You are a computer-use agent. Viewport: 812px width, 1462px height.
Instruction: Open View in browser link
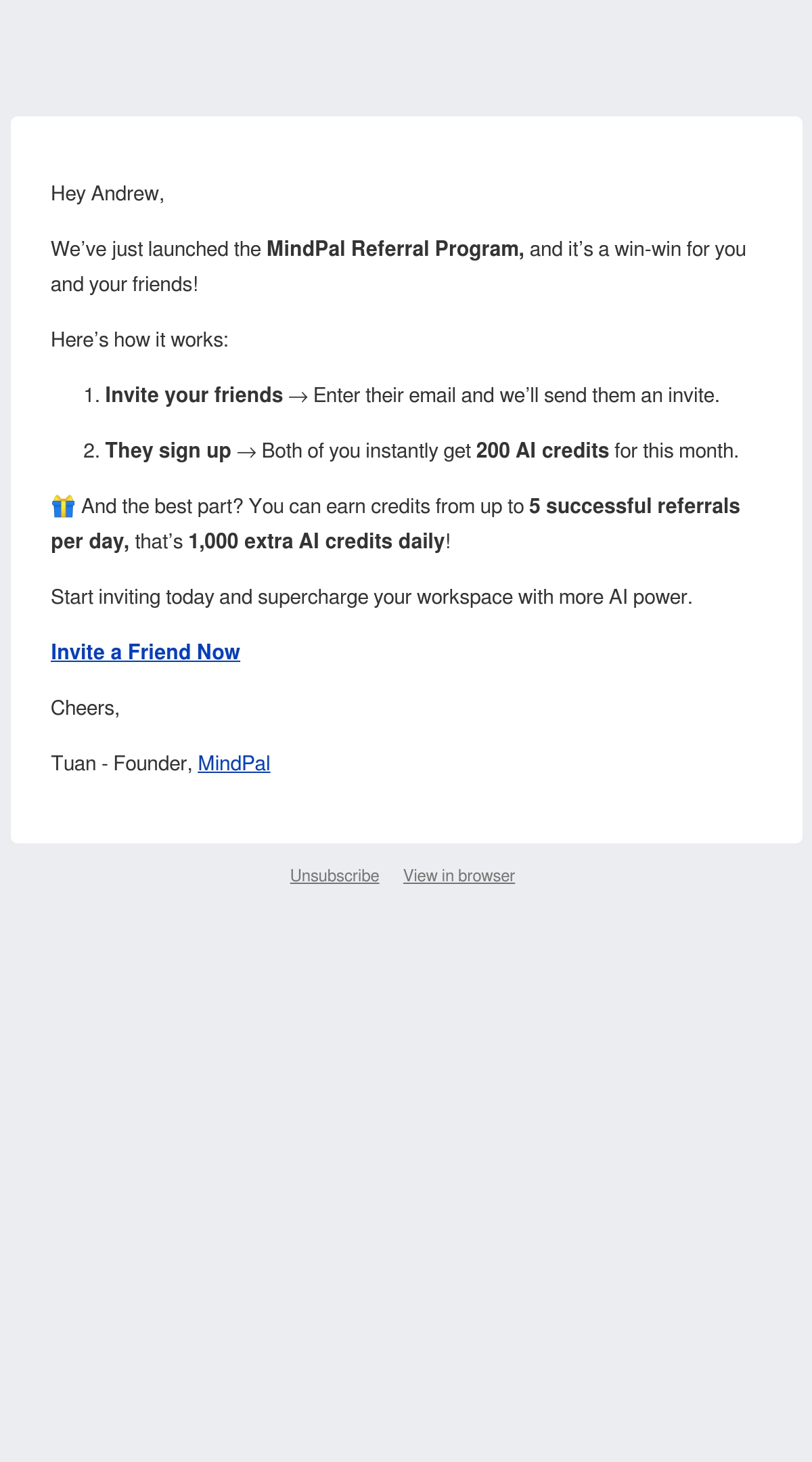click(459, 876)
